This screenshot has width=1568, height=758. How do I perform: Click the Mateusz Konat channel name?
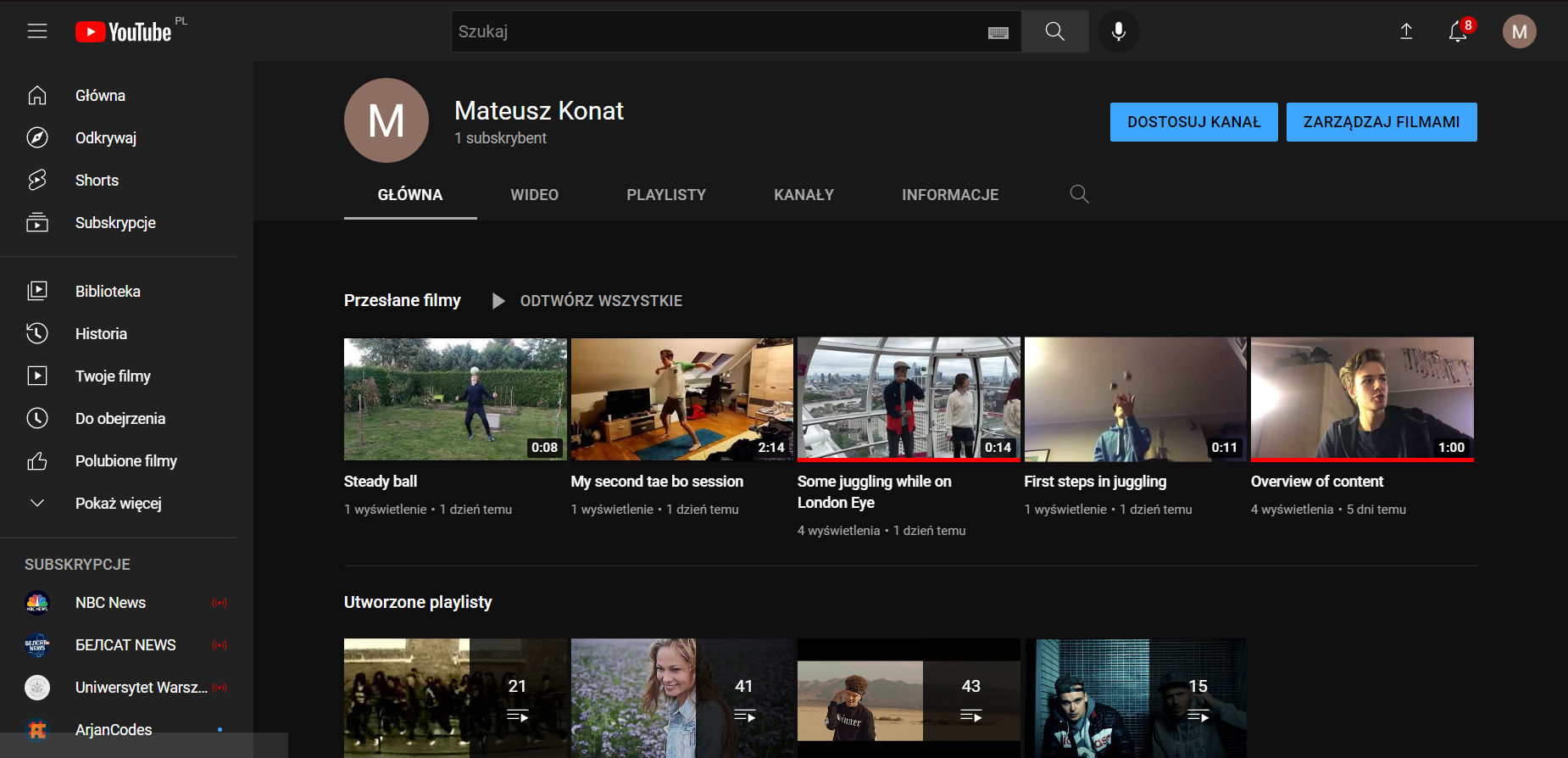coord(539,110)
